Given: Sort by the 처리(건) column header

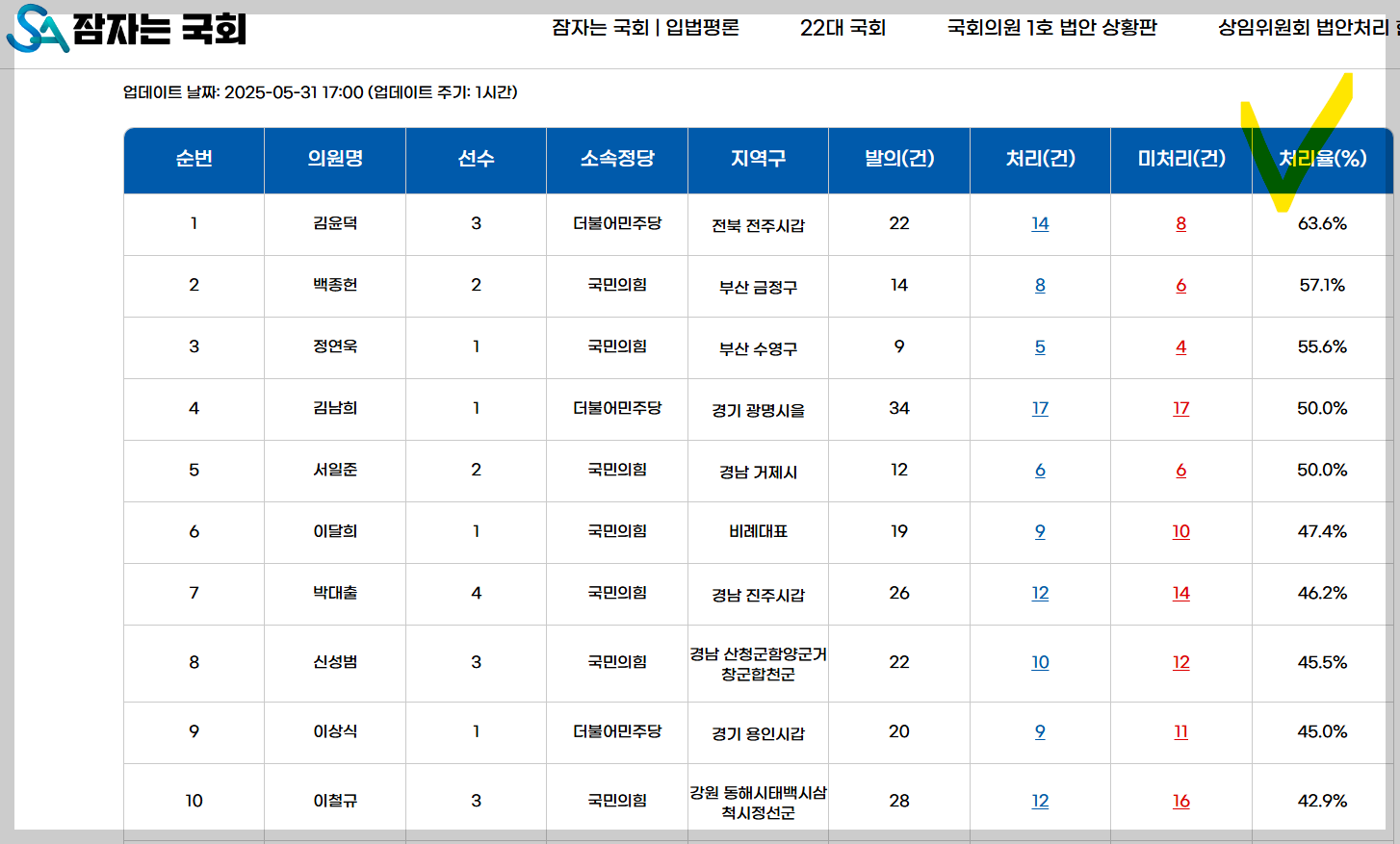Looking at the screenshot, I should click(1040, 159).
